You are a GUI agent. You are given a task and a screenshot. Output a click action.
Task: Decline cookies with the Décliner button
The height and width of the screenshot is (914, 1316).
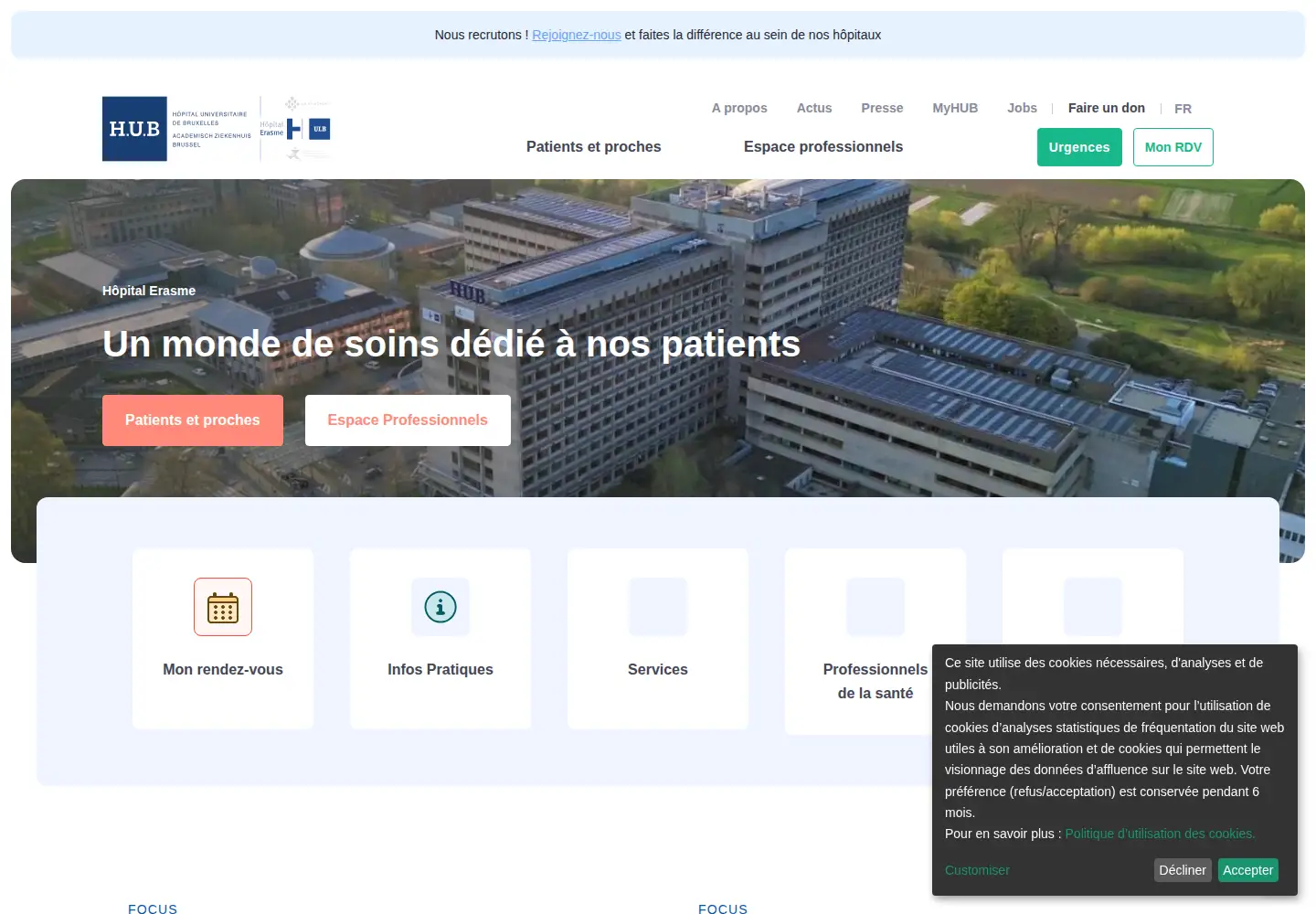click(1183, 870)
